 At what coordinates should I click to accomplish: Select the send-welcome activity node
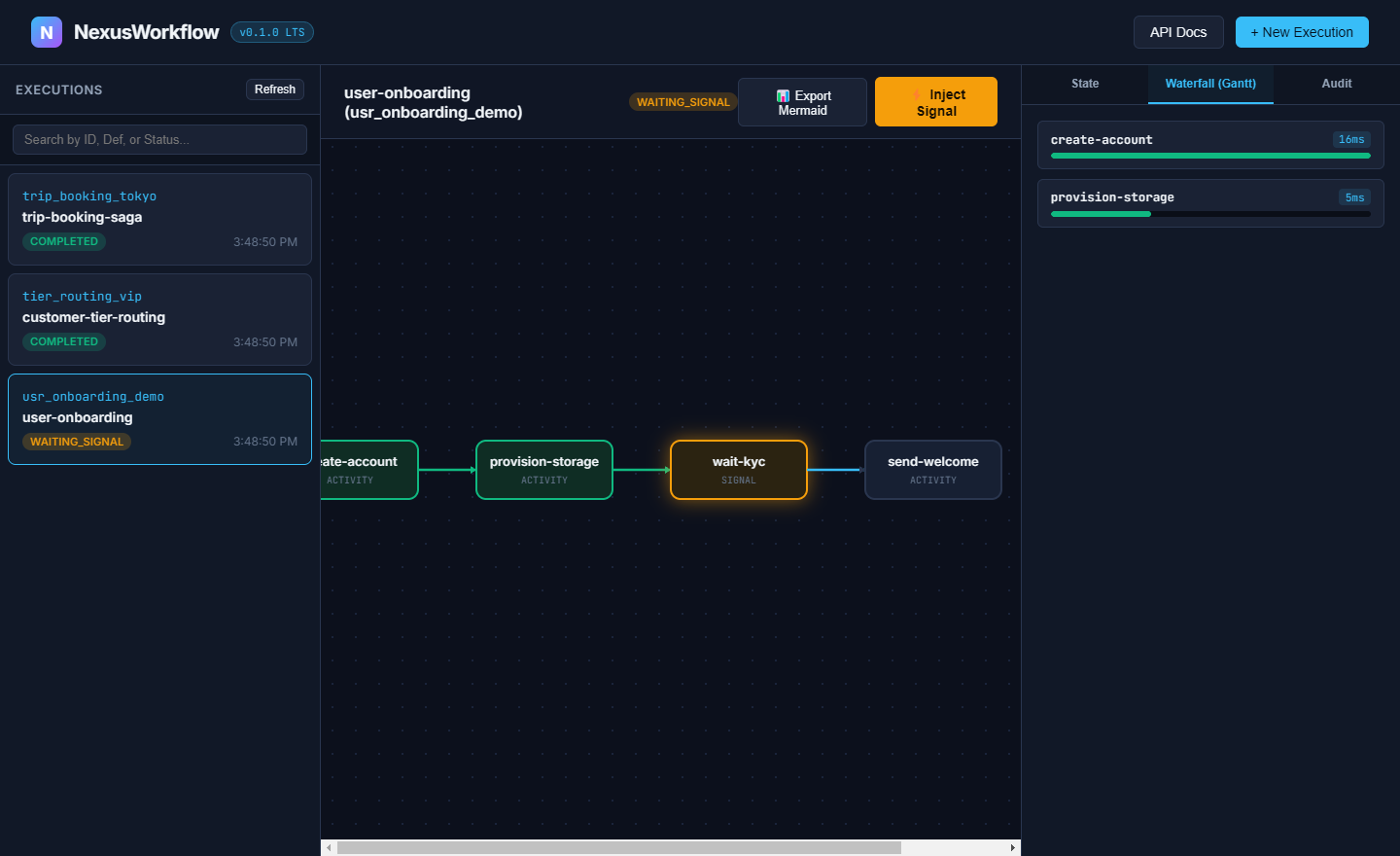point(933,470)
